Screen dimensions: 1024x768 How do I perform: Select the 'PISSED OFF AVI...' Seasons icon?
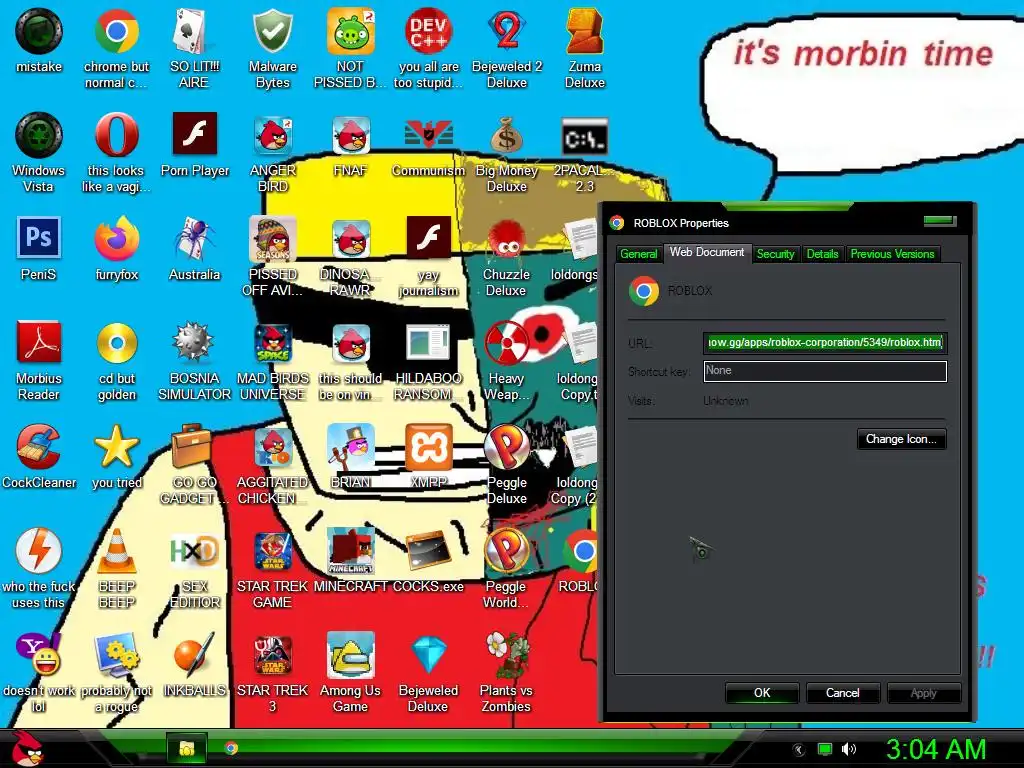(x=272, y=238)
